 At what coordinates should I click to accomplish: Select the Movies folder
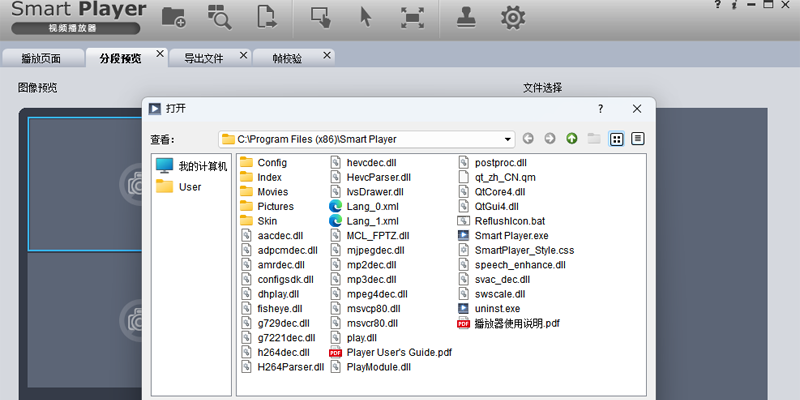coord(264,192)
